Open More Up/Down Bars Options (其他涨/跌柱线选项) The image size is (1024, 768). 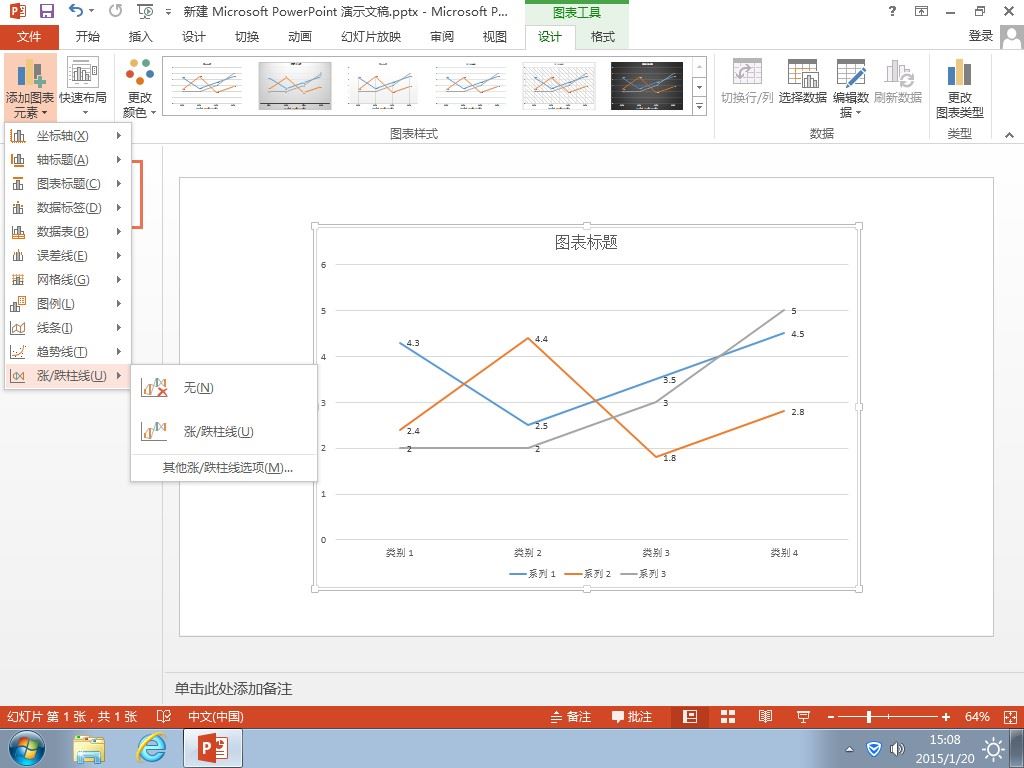(224, 468)
